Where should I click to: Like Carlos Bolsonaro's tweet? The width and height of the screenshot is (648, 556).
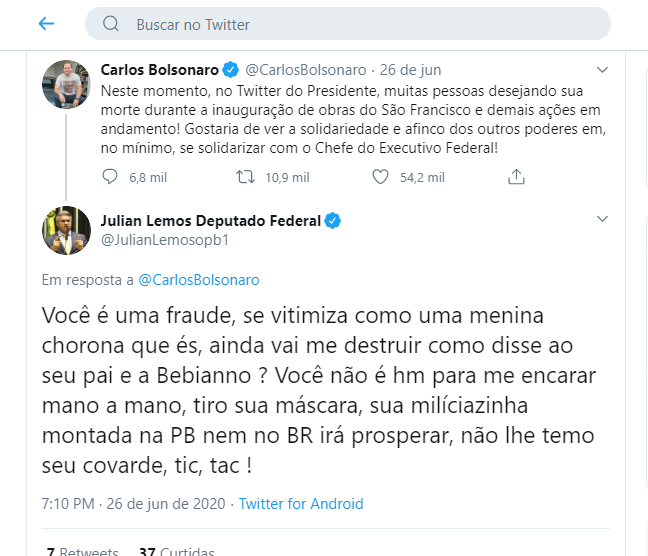[379, 177]
